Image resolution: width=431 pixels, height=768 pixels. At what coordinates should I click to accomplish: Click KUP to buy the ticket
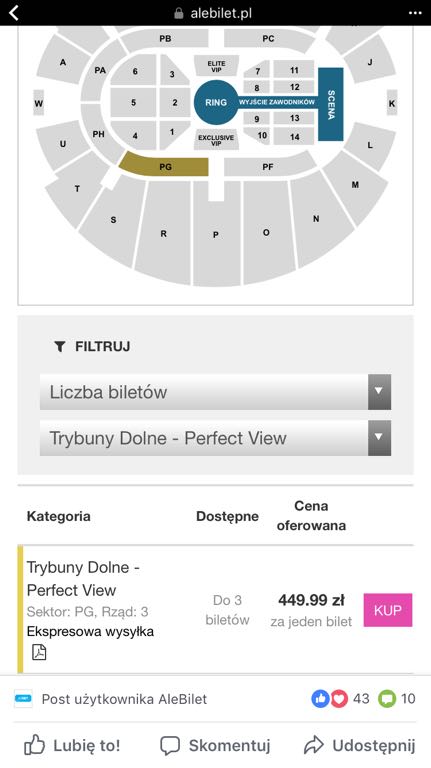[x=388, y=610]
